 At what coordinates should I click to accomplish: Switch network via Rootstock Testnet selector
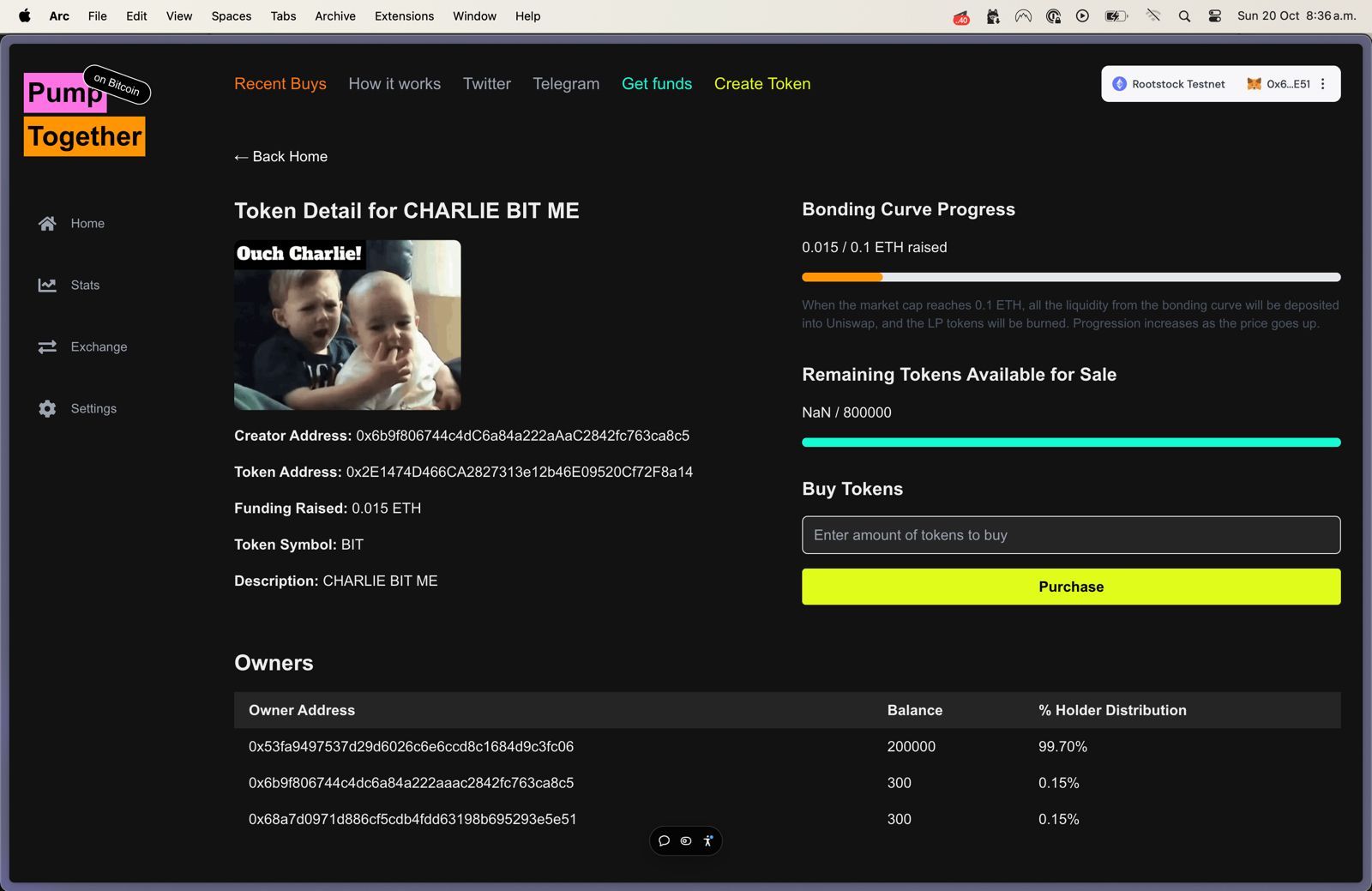click(1169, 84)
